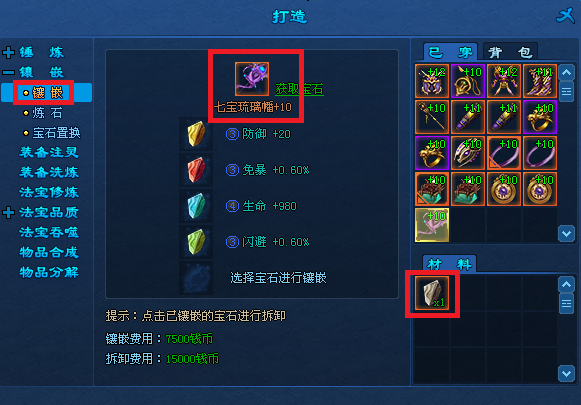
Task: Click the 获取宝石 link
Action: click(x=299, y=89)
